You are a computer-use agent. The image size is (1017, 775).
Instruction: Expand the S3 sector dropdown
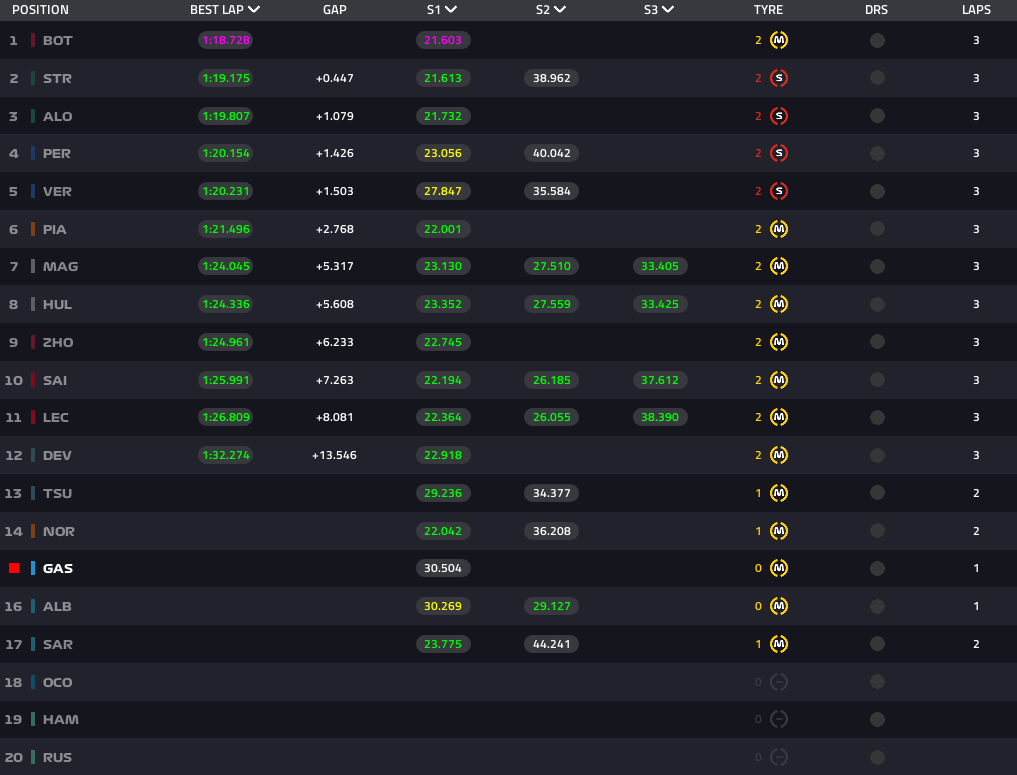[668, 10]
